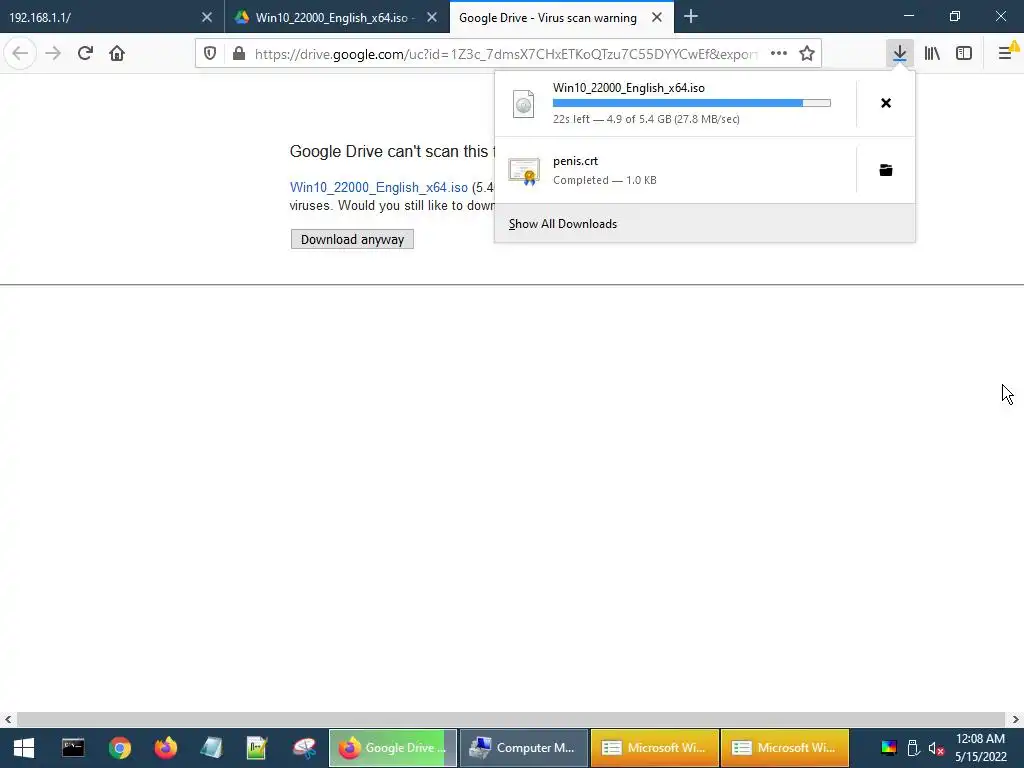The image size is (1024, 768).
Task: Open first Microsoft Wi... taskbar window
Action: pos(654,748)
